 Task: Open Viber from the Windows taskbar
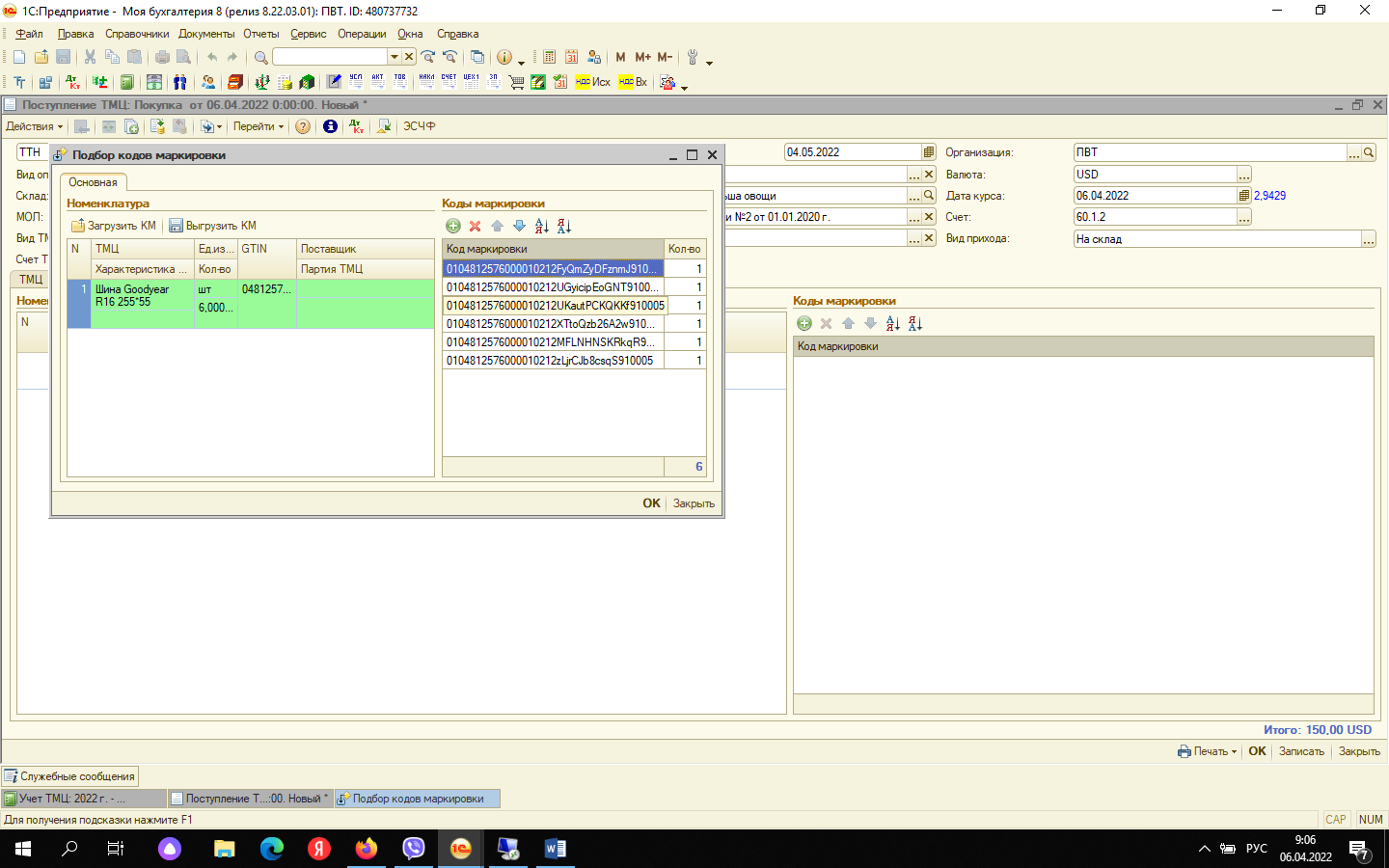[x=414, y=849]
